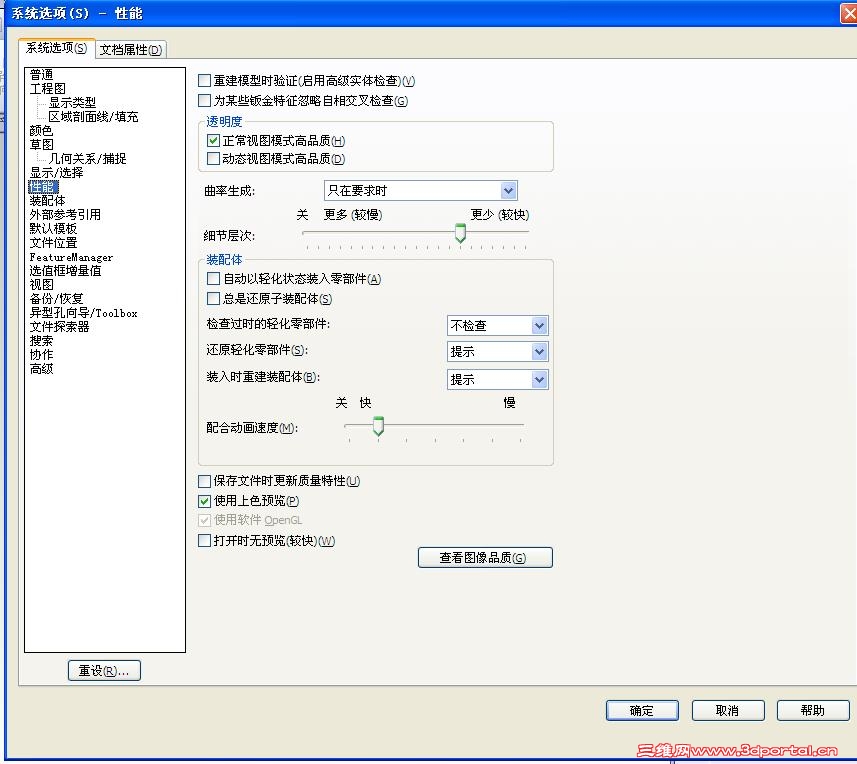Toggle 总是还原子装配体 checkbox
The height and width of the screenshot is (764, 857).
213,299
